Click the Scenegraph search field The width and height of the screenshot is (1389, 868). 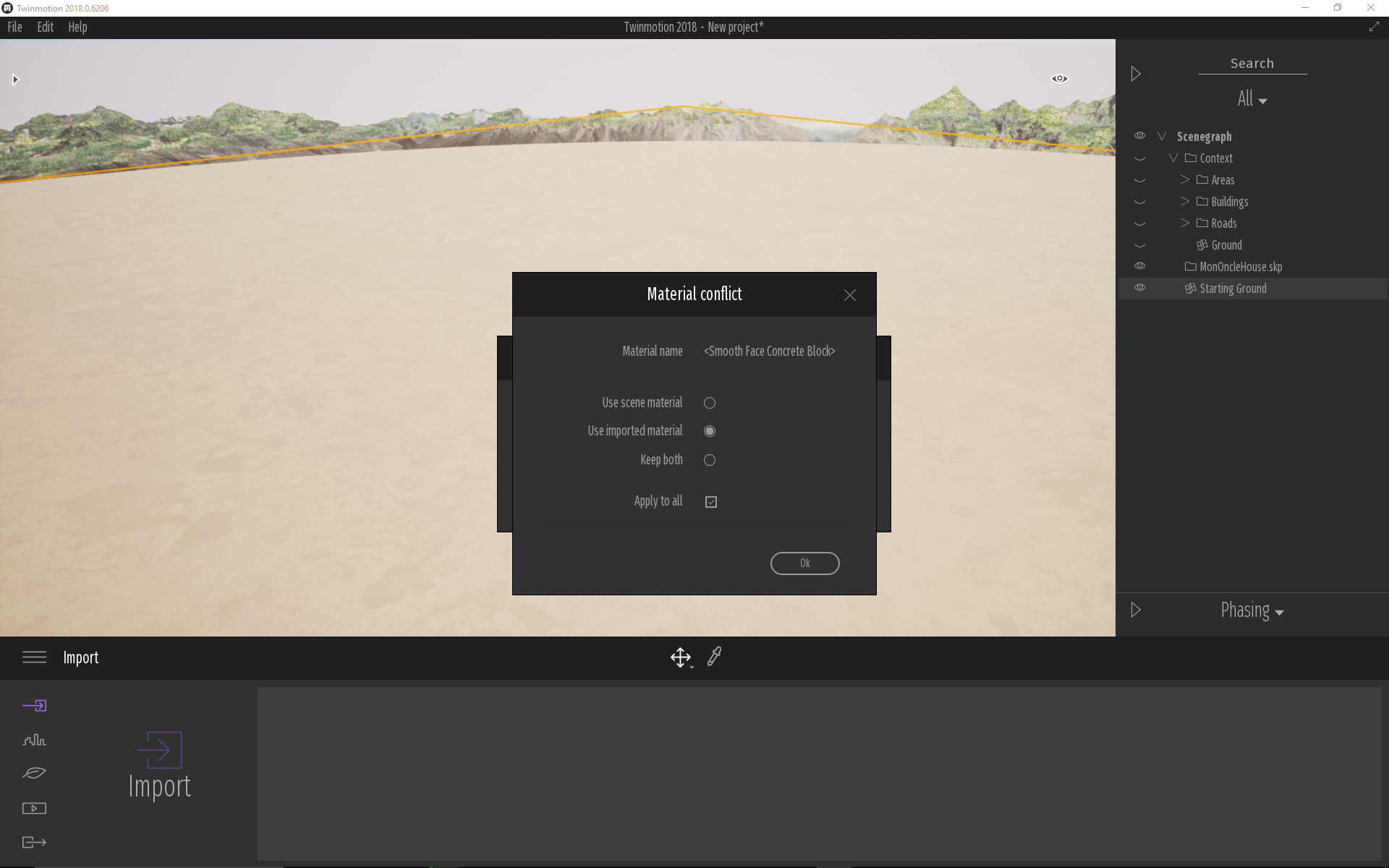tap(1252, 64)
